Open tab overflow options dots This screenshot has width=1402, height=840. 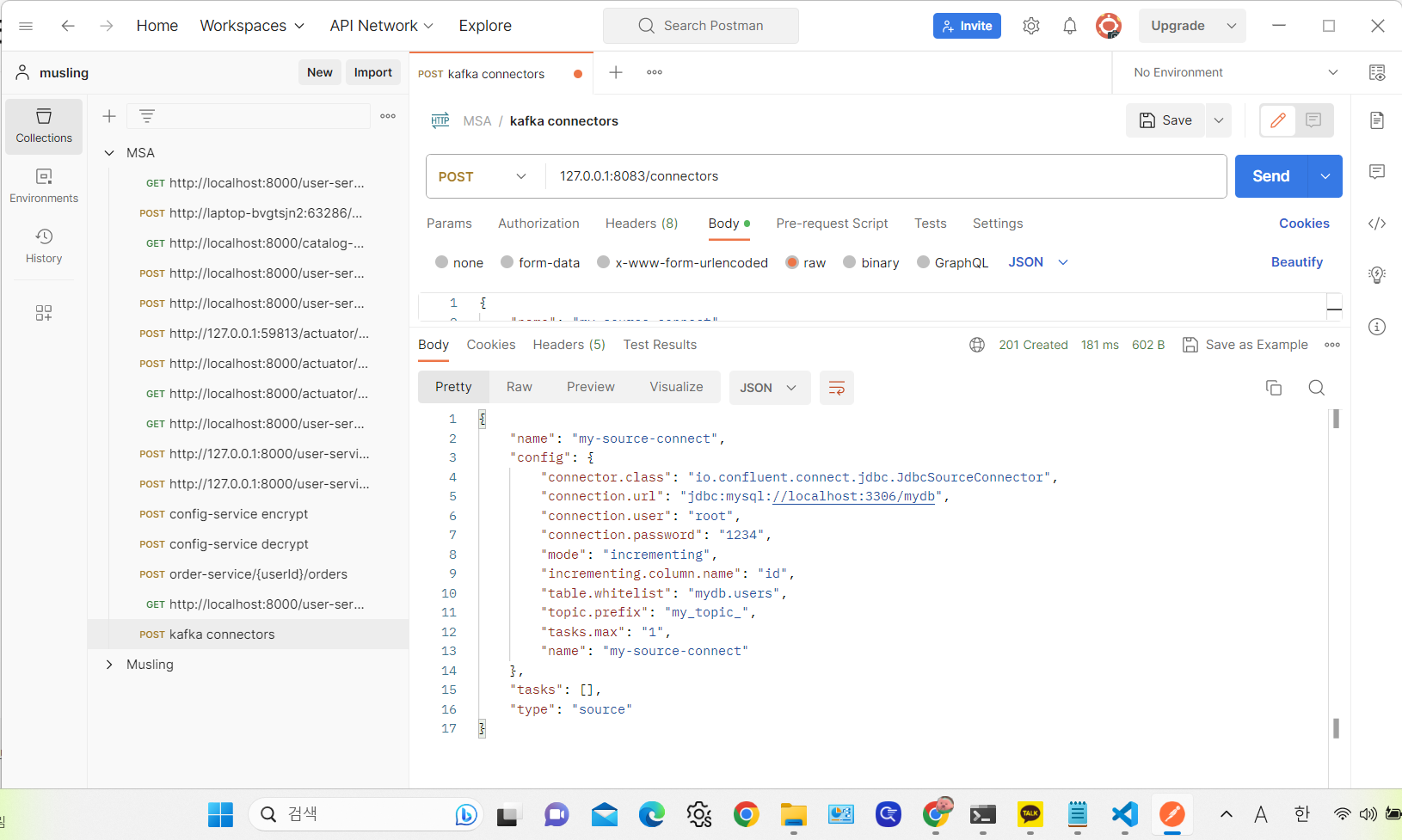click(655, 72)
